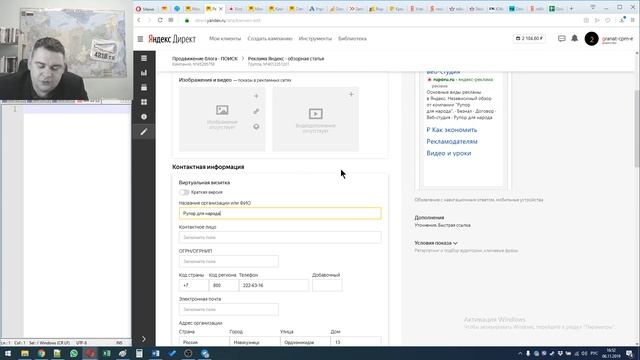Open Calculator from the taskbar
The height and width of the screenshot is (360, 640).
(x=139, y=353)
